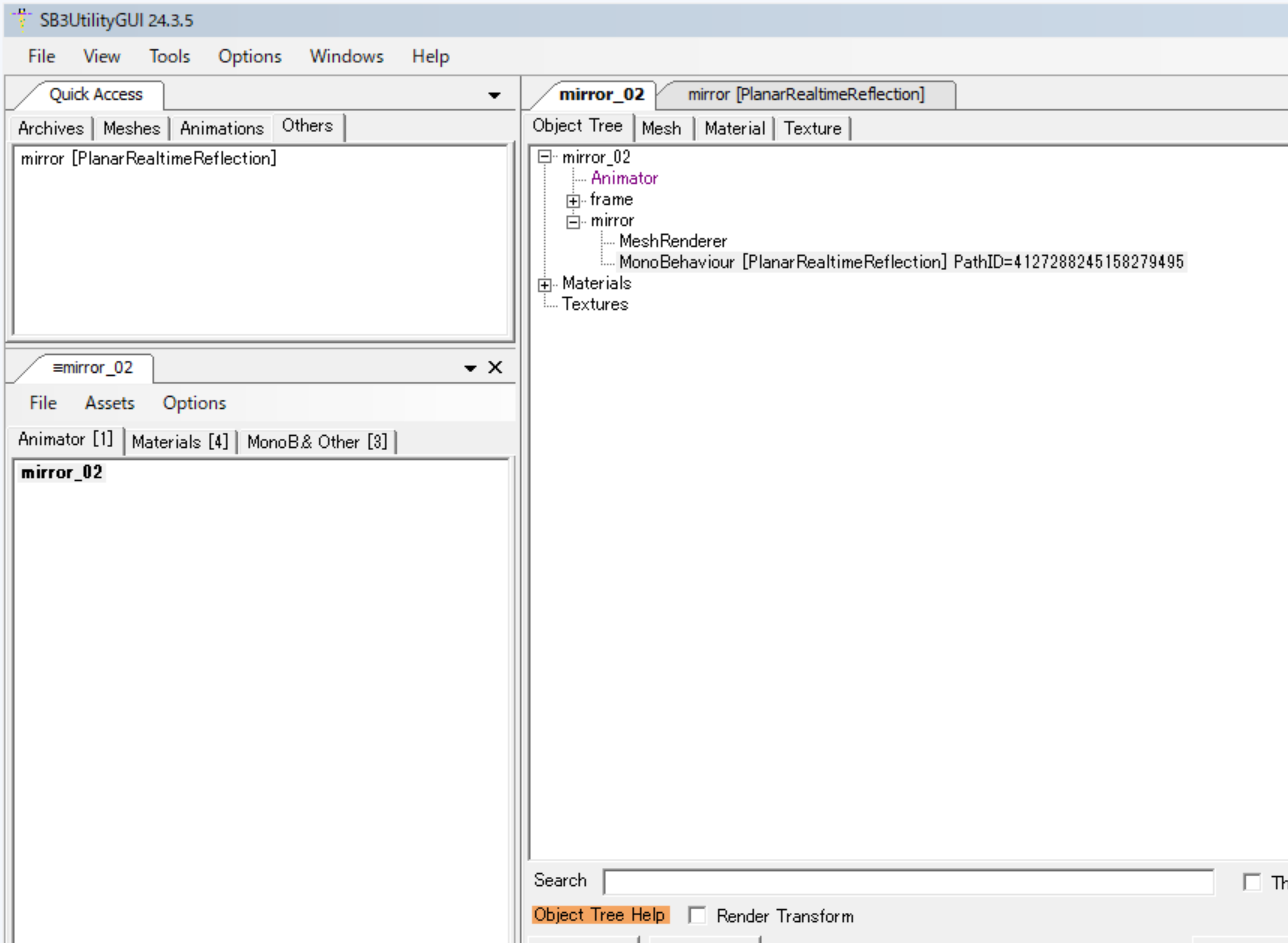Open the MonoB& Other [3] tab
Viewport: 1288px width, 943px height.
pos(317,442)
